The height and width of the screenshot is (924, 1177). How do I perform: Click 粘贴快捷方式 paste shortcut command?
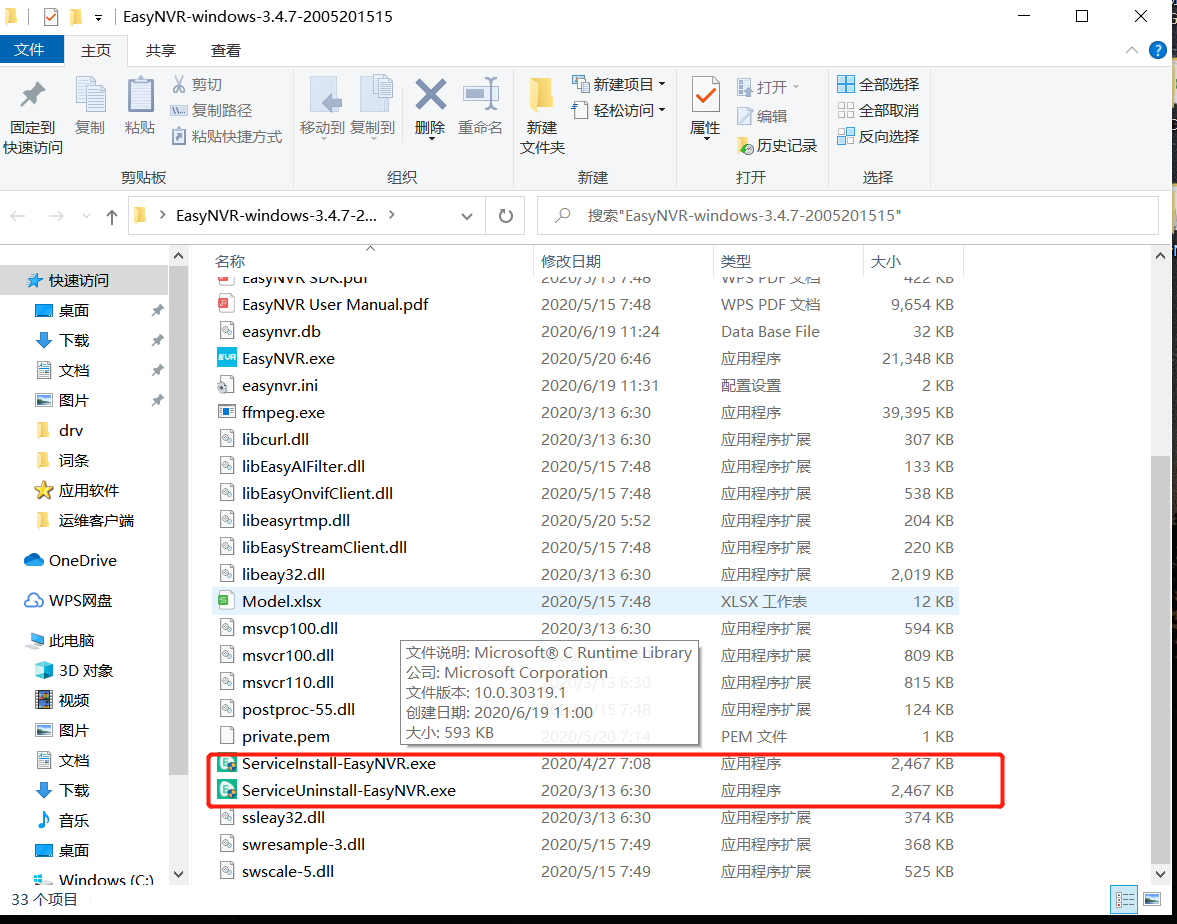pyautogui.click(x=227, y=137)
